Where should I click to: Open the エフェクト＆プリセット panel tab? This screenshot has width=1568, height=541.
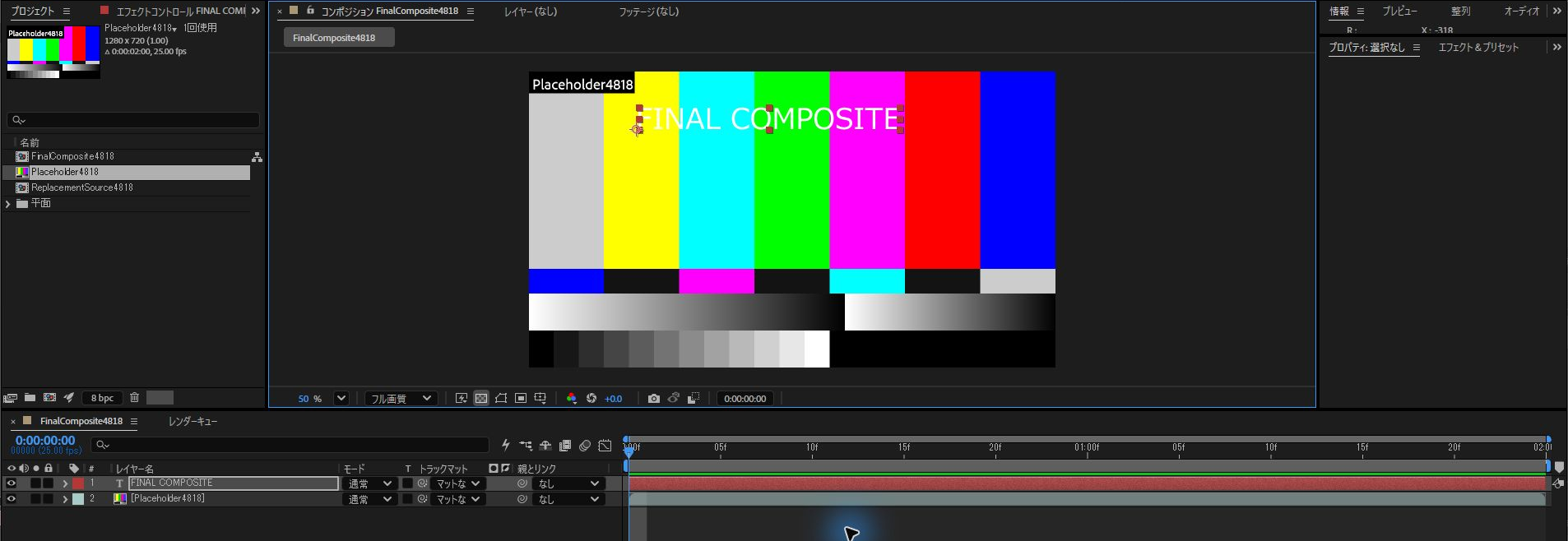[1478, 48]
